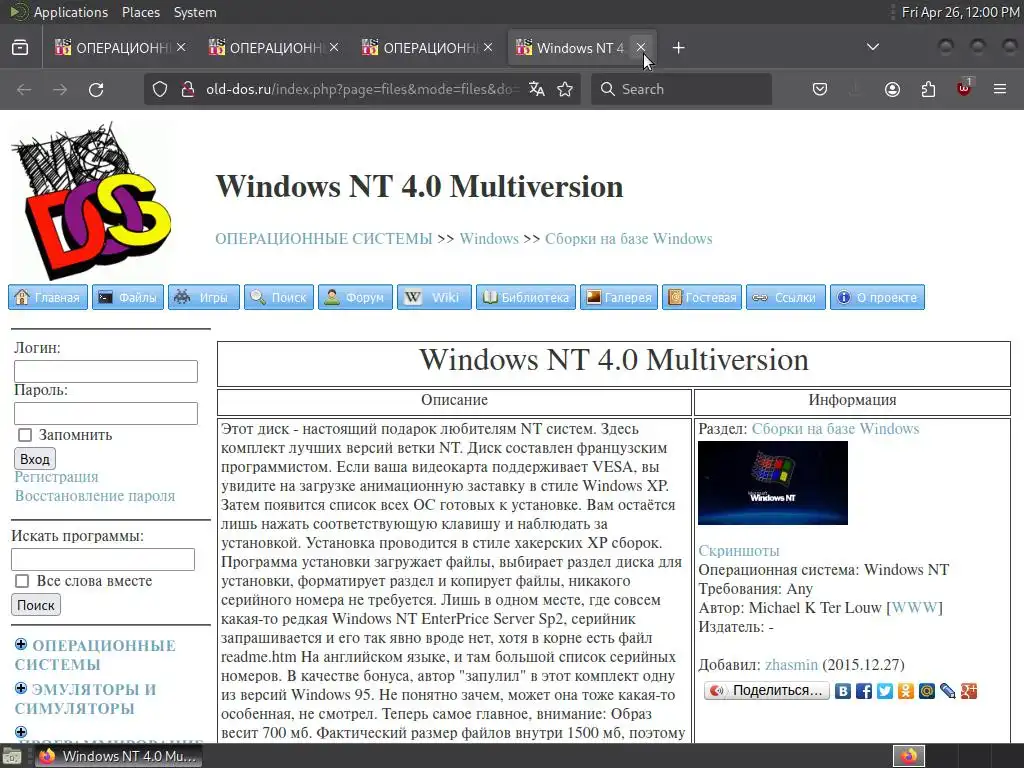The height and width of the screenshot is (768, 1024).
Task: Bookmark this page with the star
Action: tap(566, 89)
